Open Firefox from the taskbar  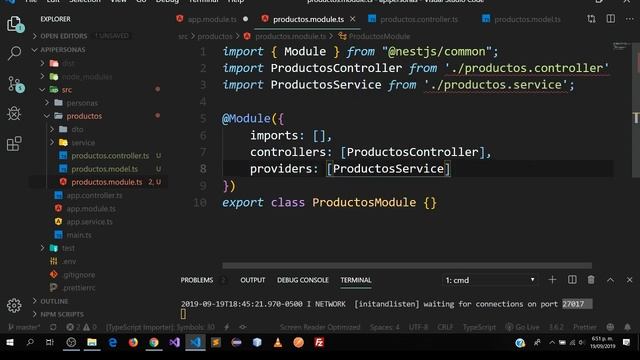(133, 342)
